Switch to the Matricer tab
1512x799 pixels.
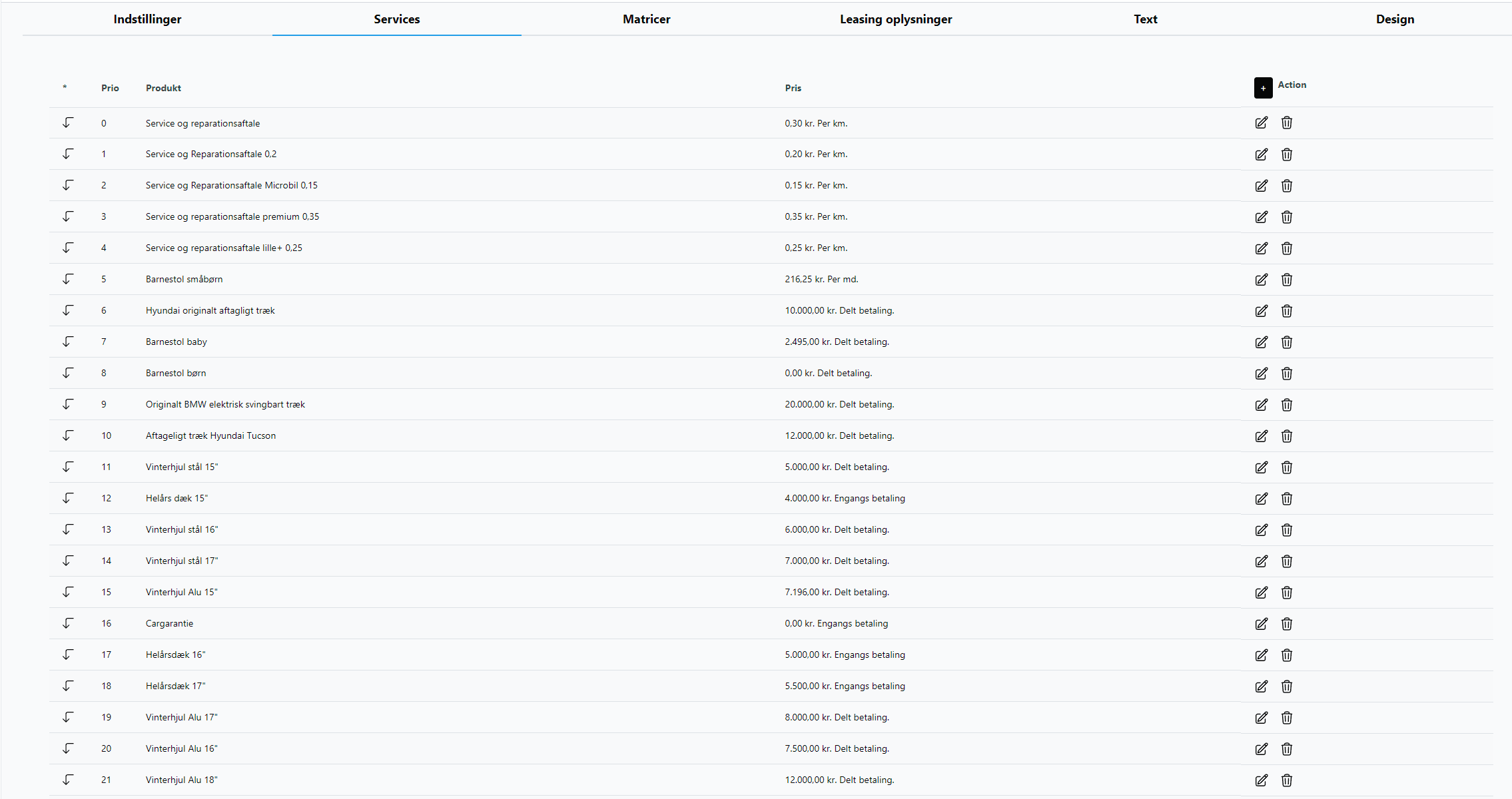(x=646, y=19)
